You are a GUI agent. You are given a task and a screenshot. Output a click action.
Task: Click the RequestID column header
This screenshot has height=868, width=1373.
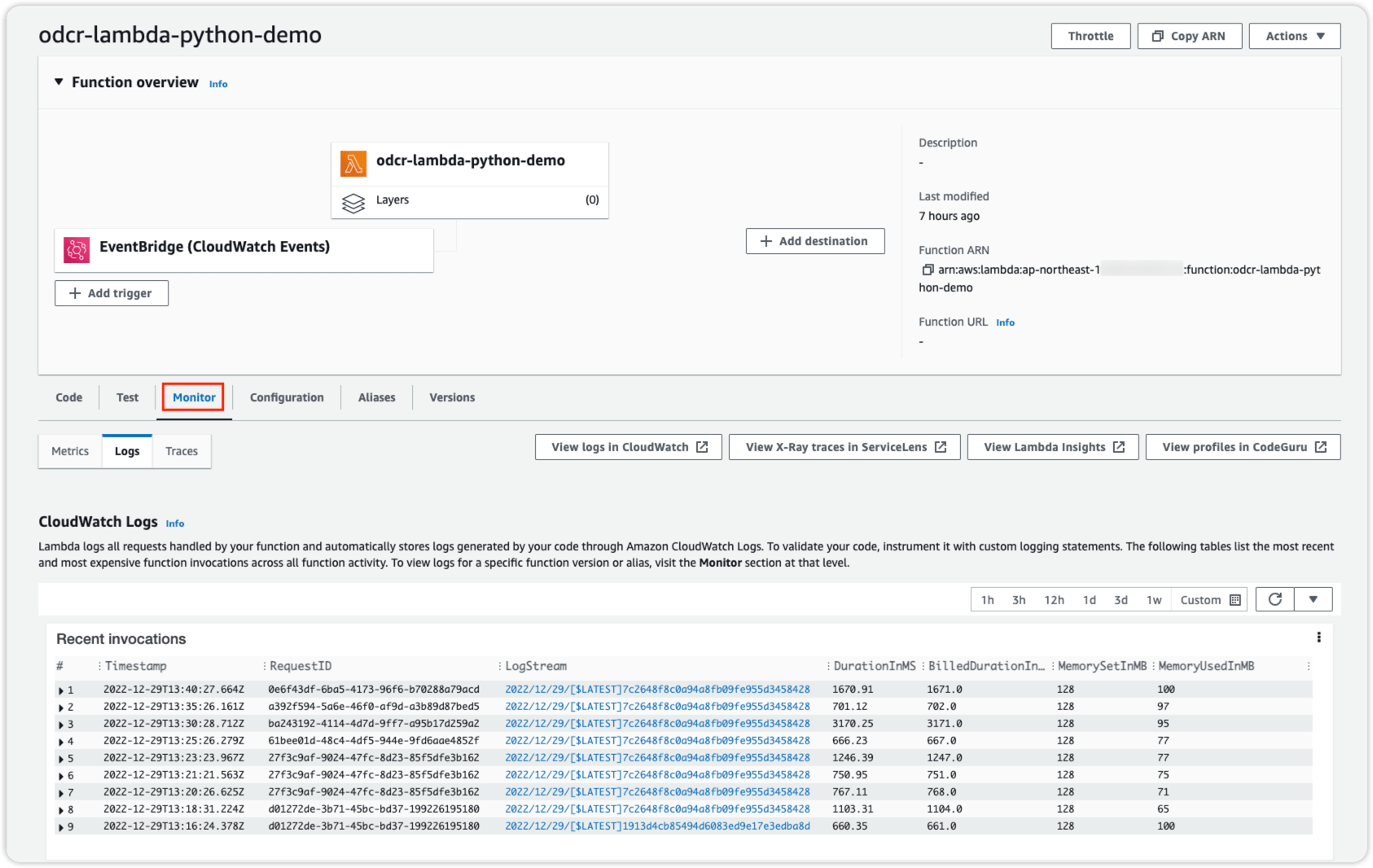click(x=300, y=666)
